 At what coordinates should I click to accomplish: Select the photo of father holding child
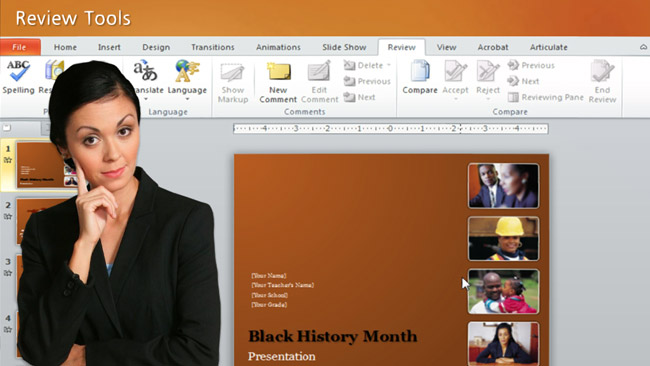point(503,291)
